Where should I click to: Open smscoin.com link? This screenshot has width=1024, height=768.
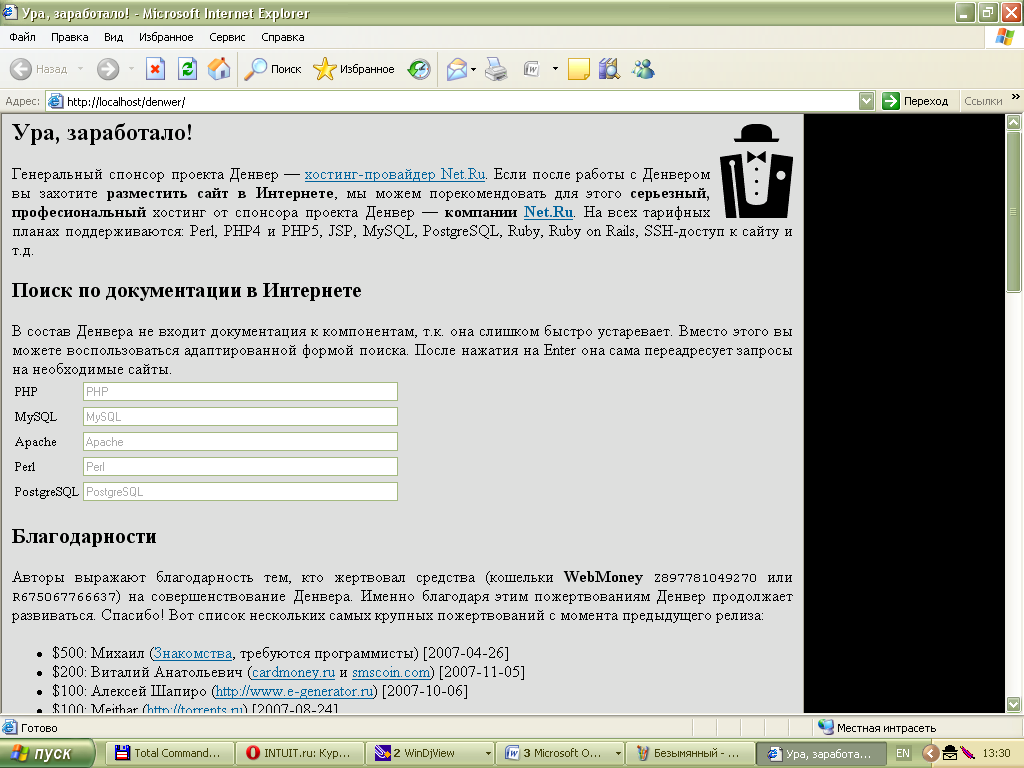click(391, 672)
